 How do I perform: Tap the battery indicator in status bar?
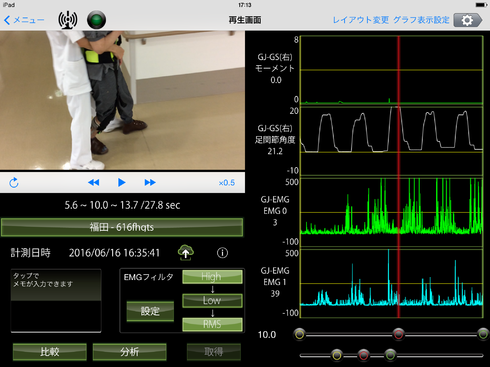(481, 5)
